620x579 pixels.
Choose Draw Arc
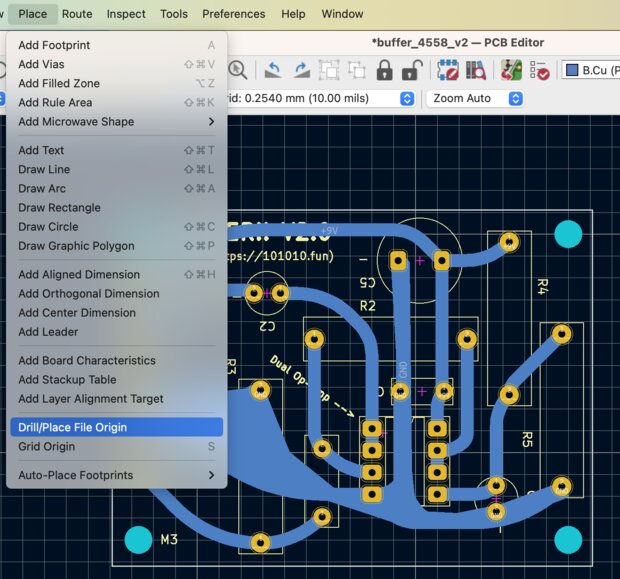click(117, 188)
